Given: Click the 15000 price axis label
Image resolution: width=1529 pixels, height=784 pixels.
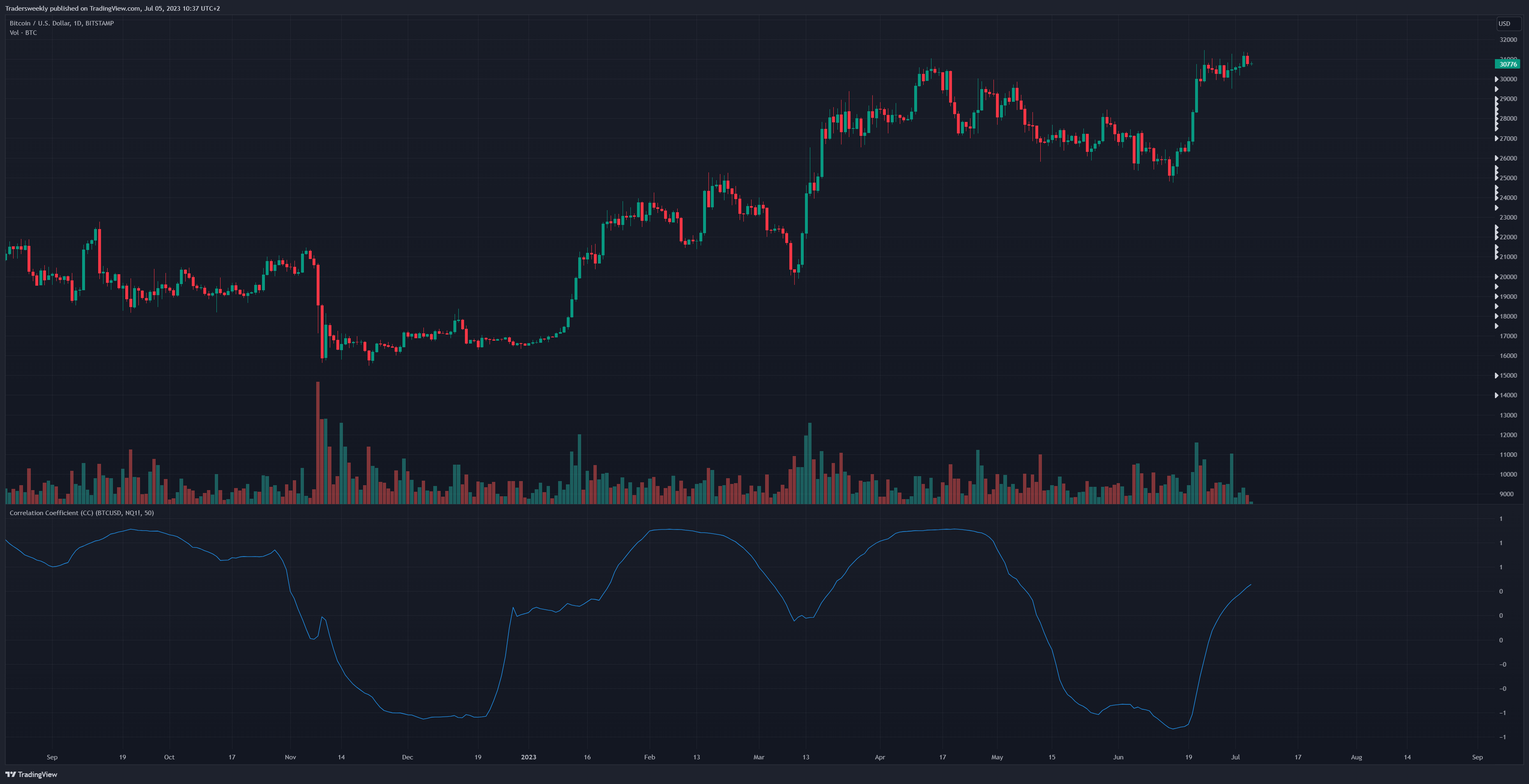Looking at the screenshot, I should tap(1508, 376).
